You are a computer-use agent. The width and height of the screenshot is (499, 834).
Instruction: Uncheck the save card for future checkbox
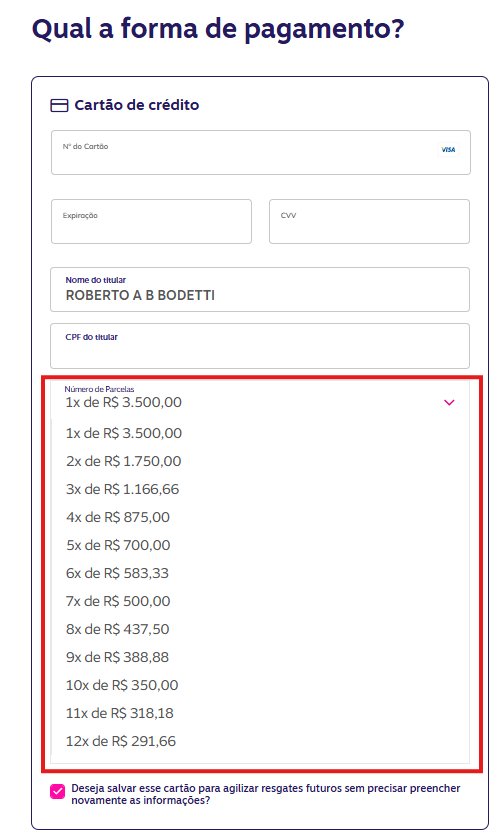tap(57, 791)
